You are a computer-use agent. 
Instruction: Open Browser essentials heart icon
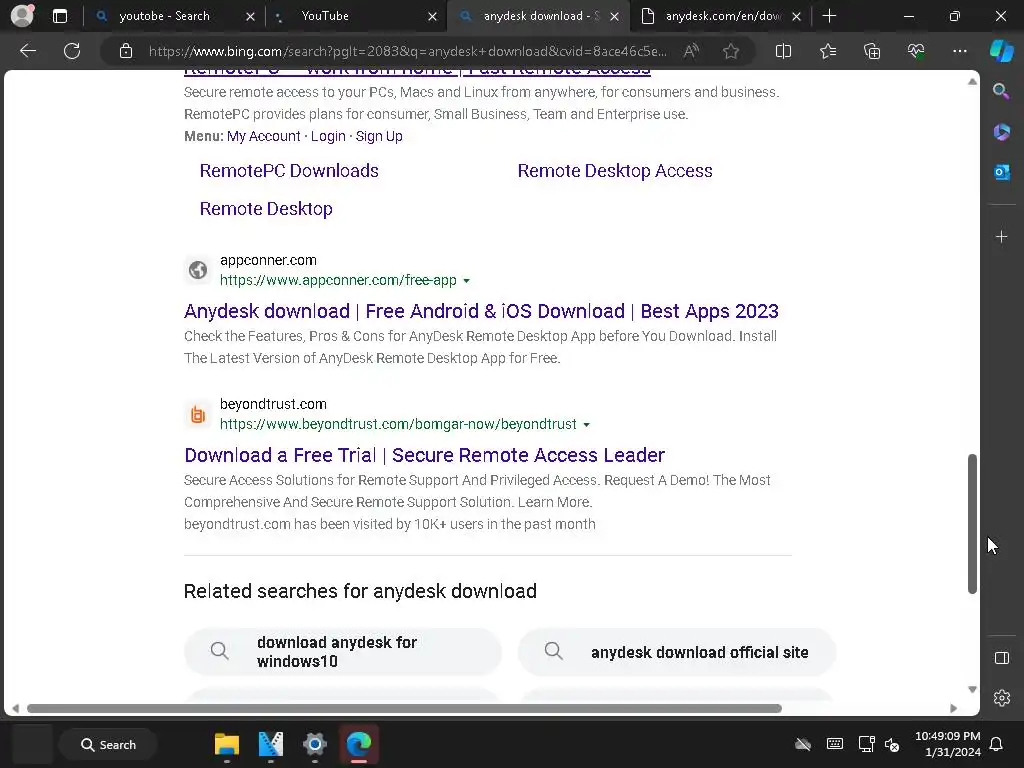pyautogui.click(x=916, y=51)
